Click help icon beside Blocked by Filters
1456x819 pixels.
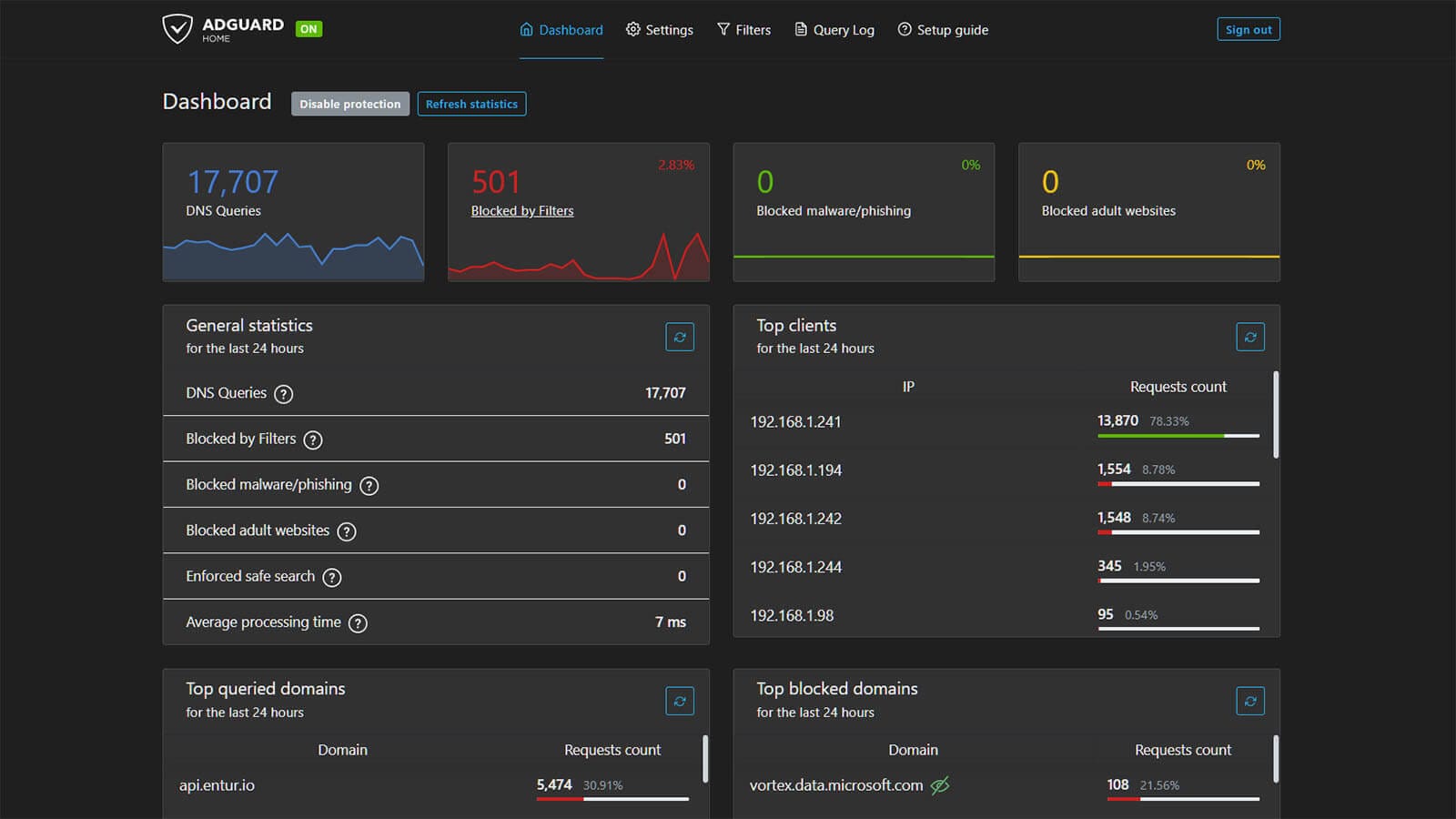313,440
